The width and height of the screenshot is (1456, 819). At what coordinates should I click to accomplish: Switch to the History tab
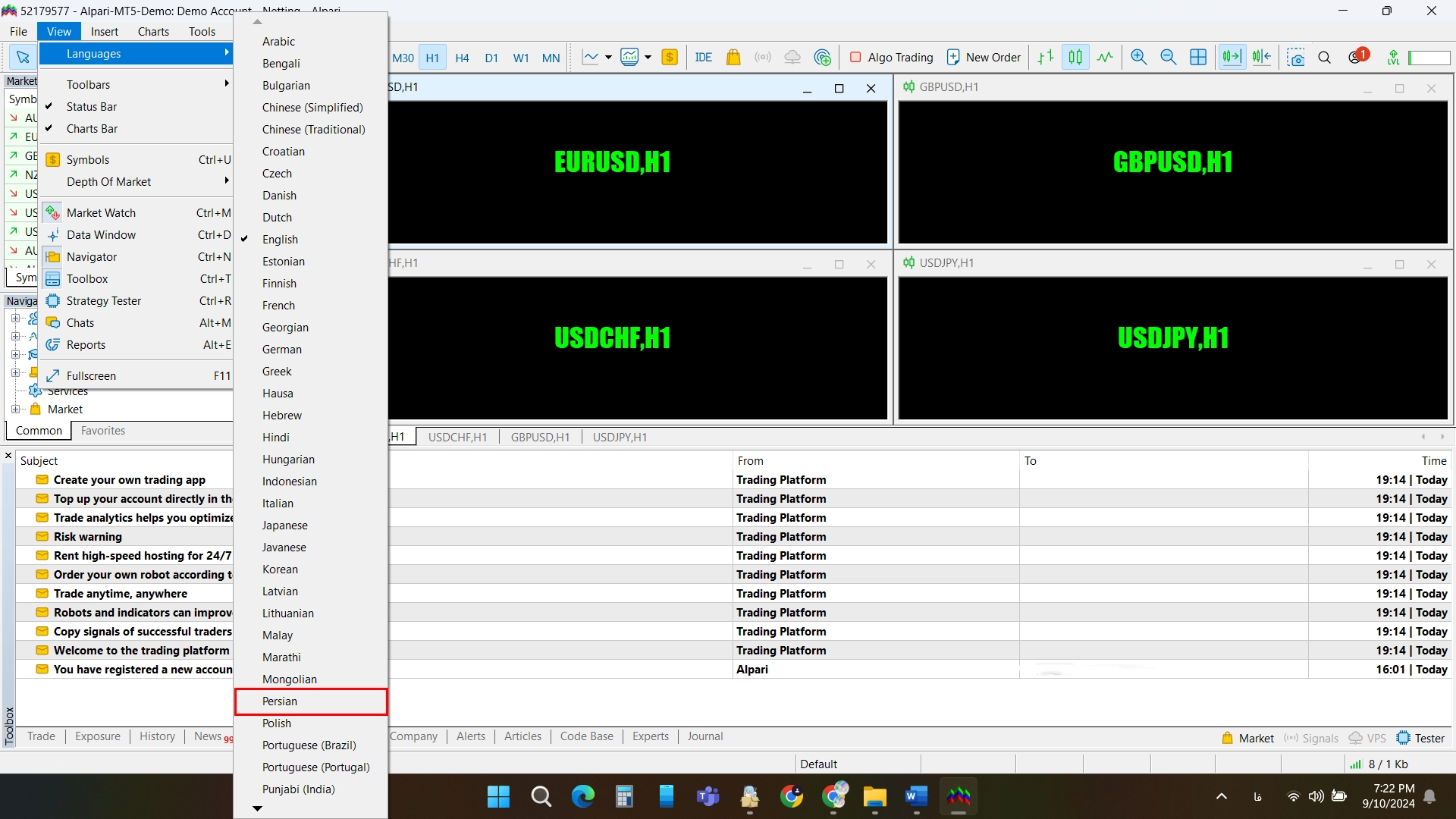[157, 736]
